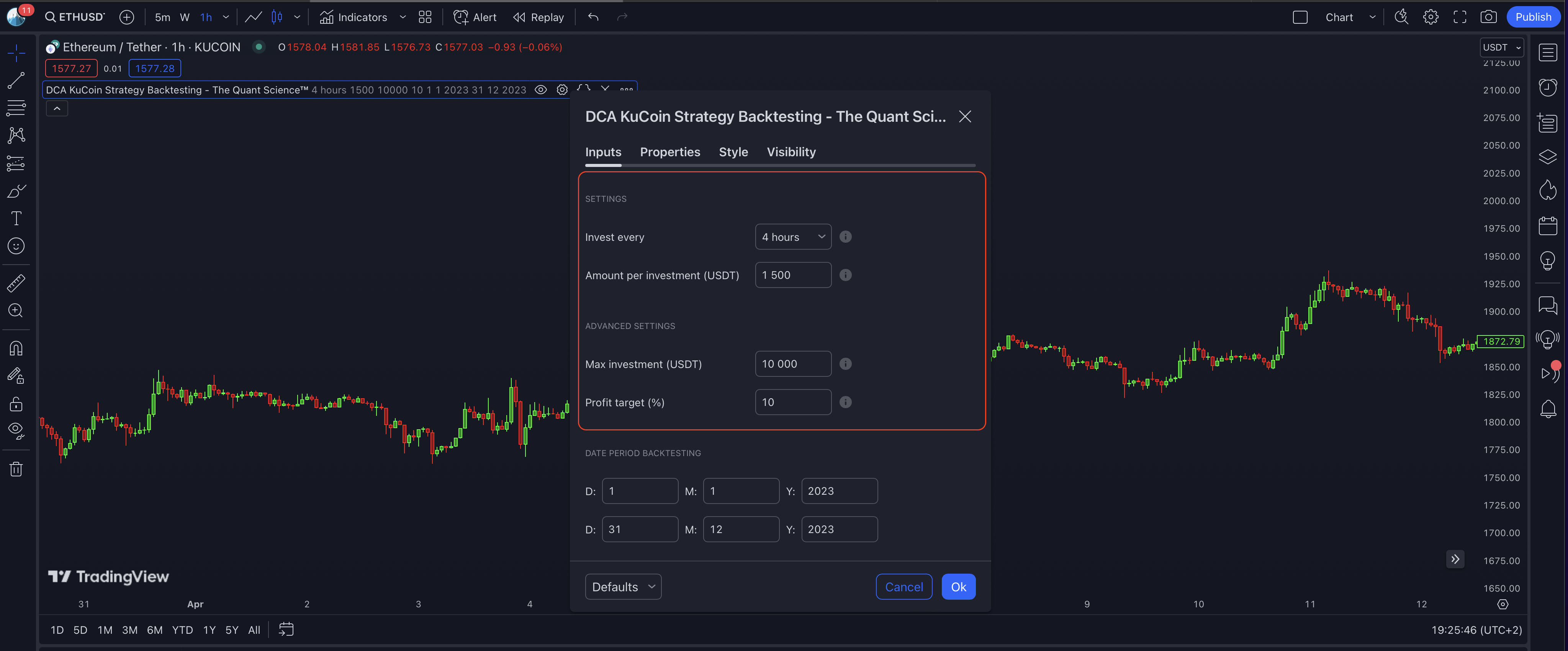
Task: Start bar Replay mode
Action: click(539, 17)
